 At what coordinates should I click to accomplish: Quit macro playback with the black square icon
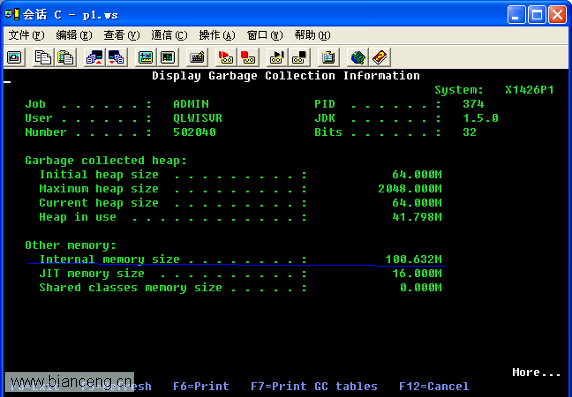click(299, 57)
